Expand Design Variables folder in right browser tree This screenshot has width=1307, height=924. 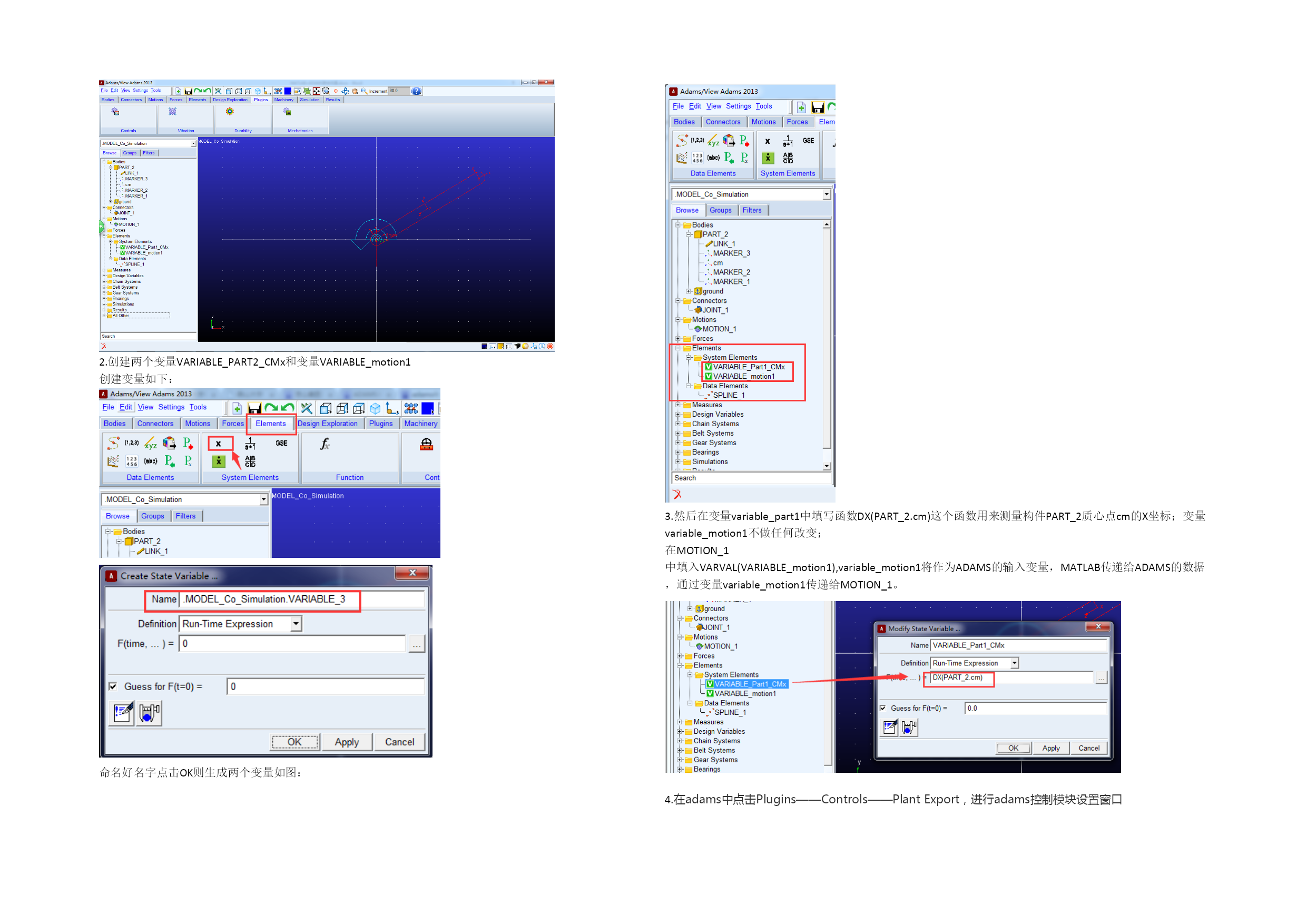[679, 414]
